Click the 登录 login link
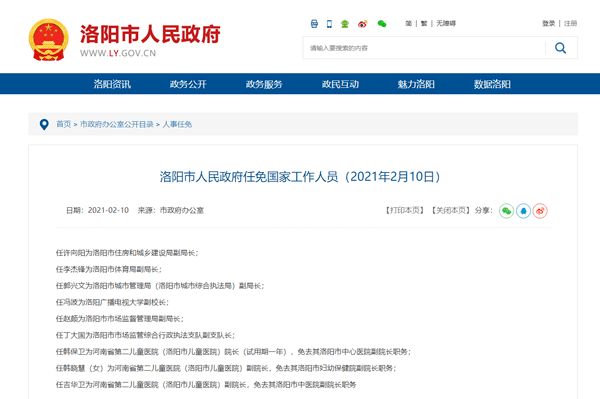600x399 pixels. point(548,23)
